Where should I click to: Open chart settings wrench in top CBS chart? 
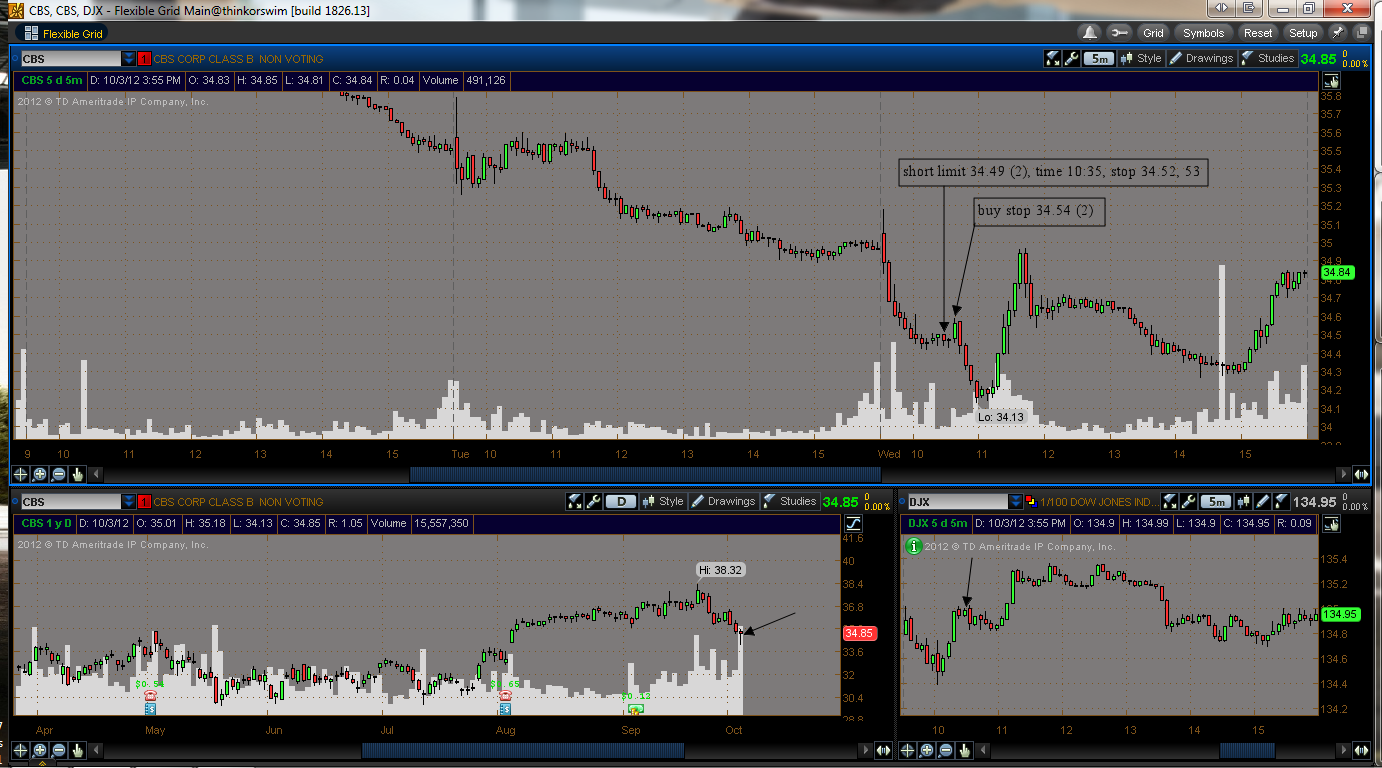coord(1071,58)
